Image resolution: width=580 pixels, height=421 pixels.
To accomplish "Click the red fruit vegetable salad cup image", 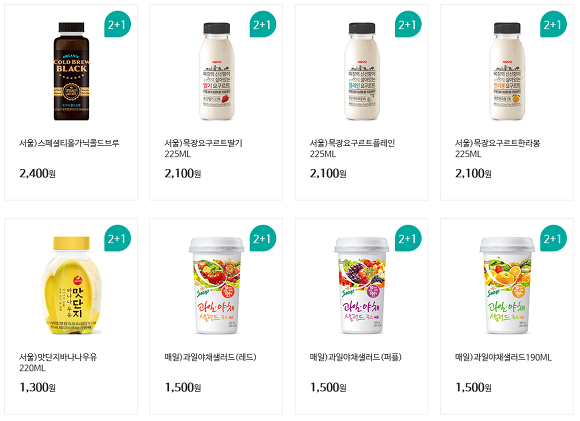I will tap(217, 285).
